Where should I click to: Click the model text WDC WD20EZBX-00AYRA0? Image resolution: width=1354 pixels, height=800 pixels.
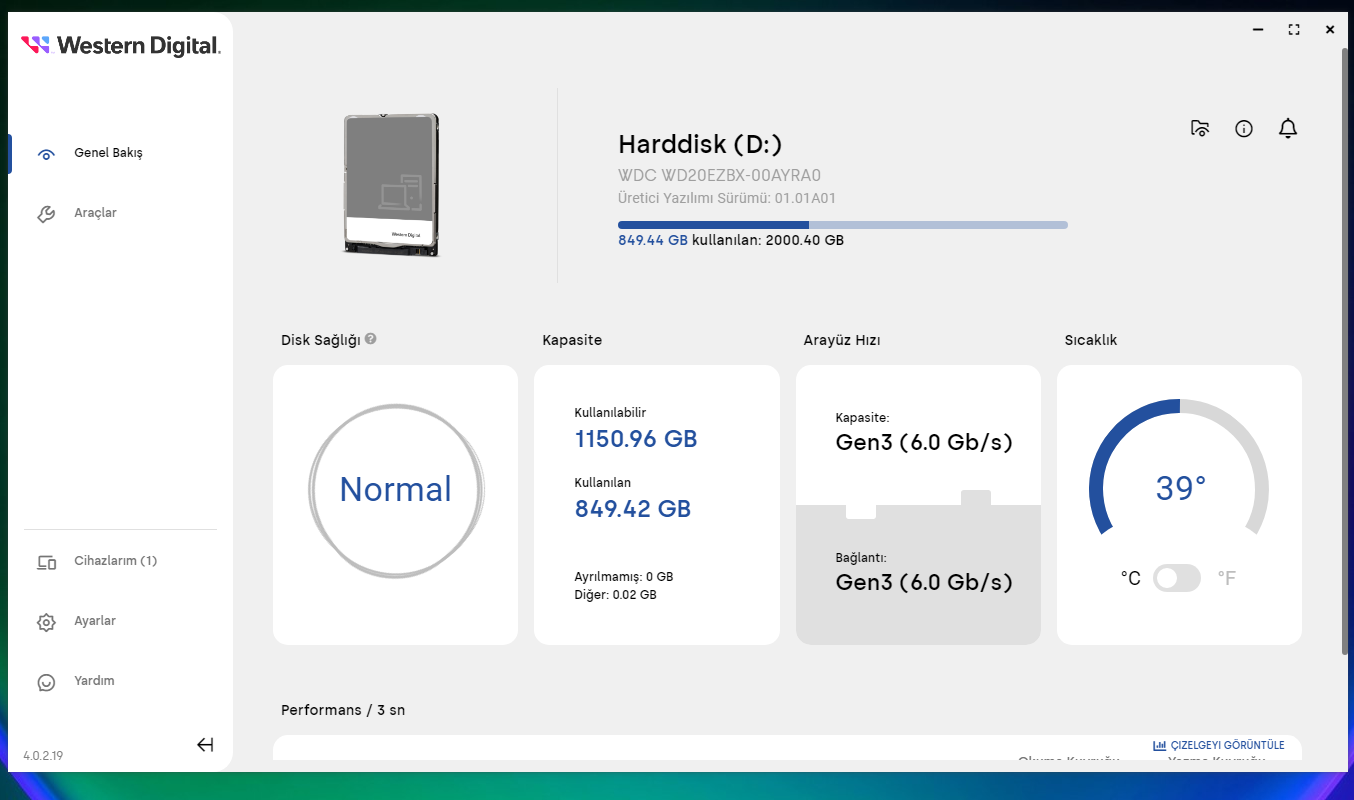click(719, 176)
